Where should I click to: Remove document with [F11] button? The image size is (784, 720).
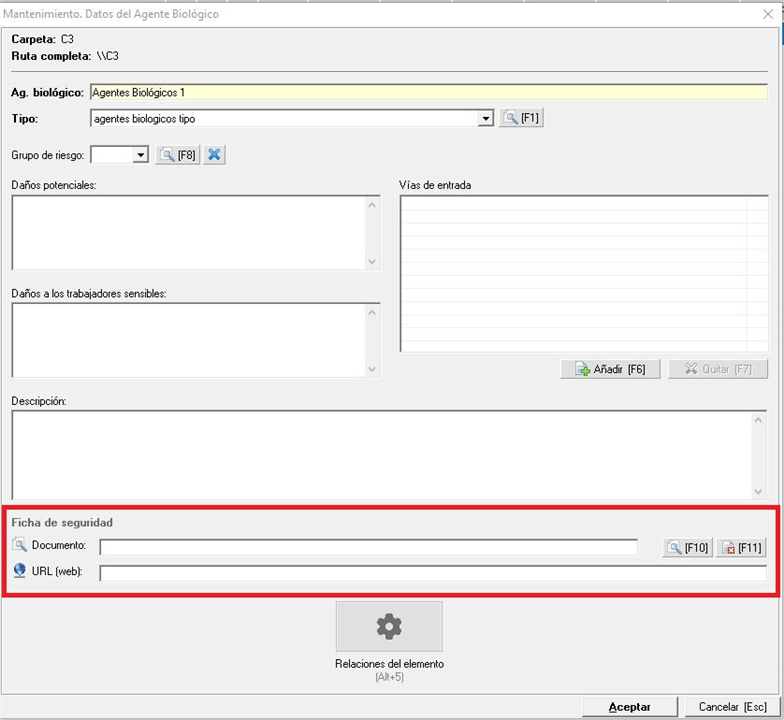pos(742,548)
